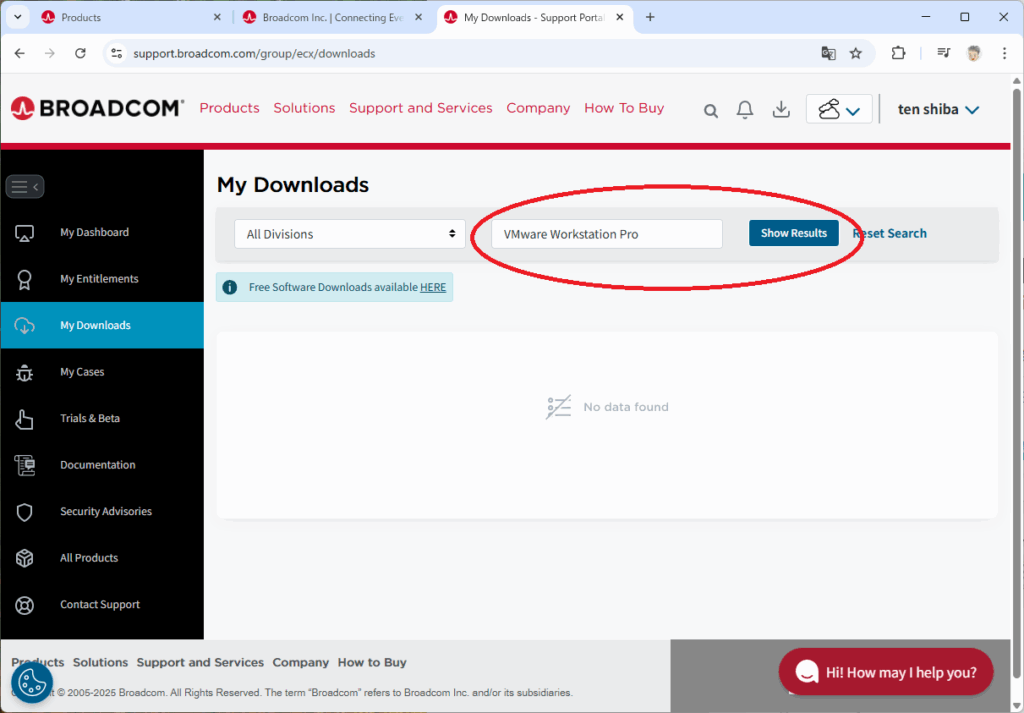Click the My Cases bug icon
The image size is (1024, 713).
[25, 373]
